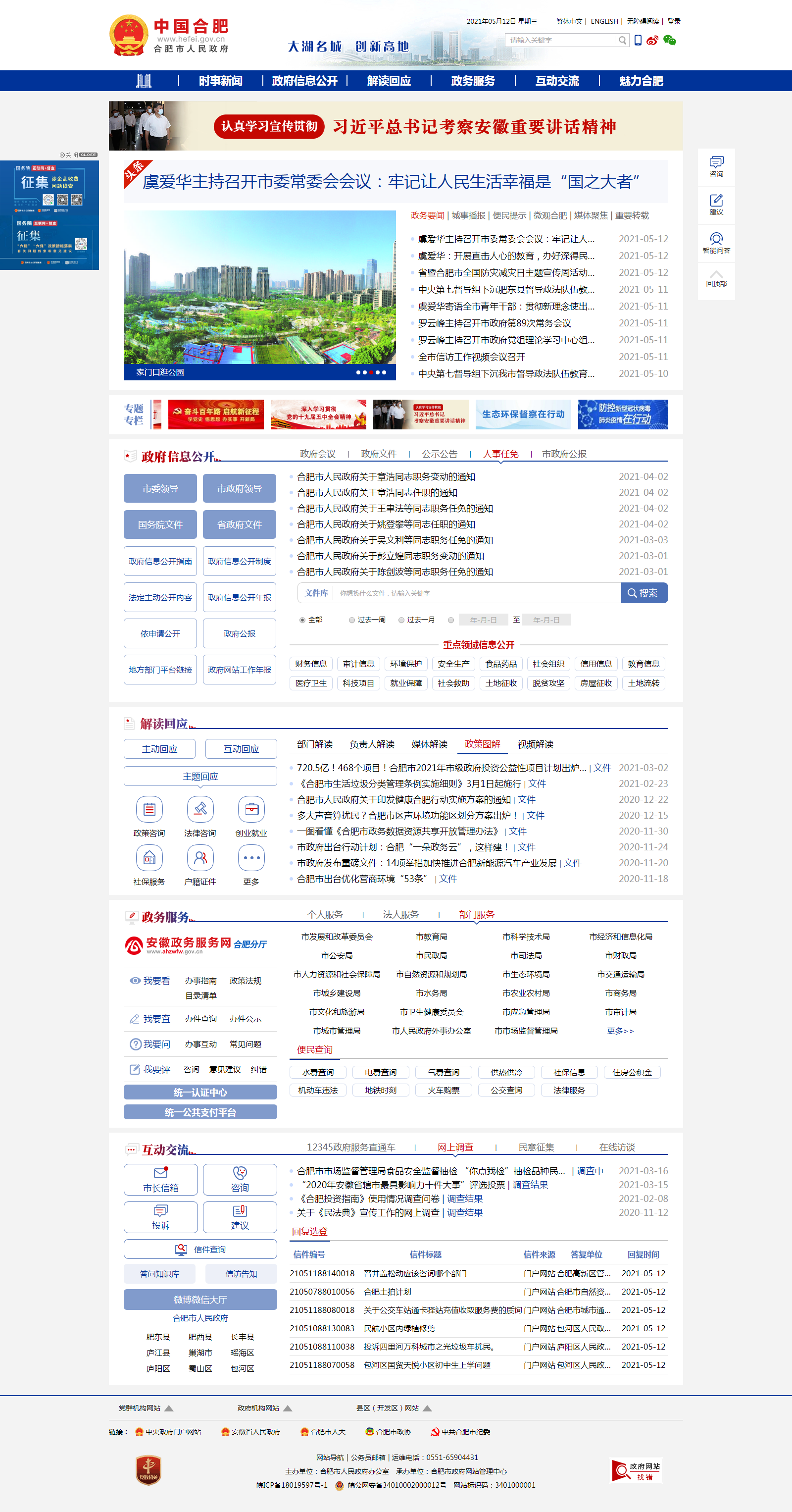Click the 党政机关 badge in footer
792x1512 pixels.
148,1470
